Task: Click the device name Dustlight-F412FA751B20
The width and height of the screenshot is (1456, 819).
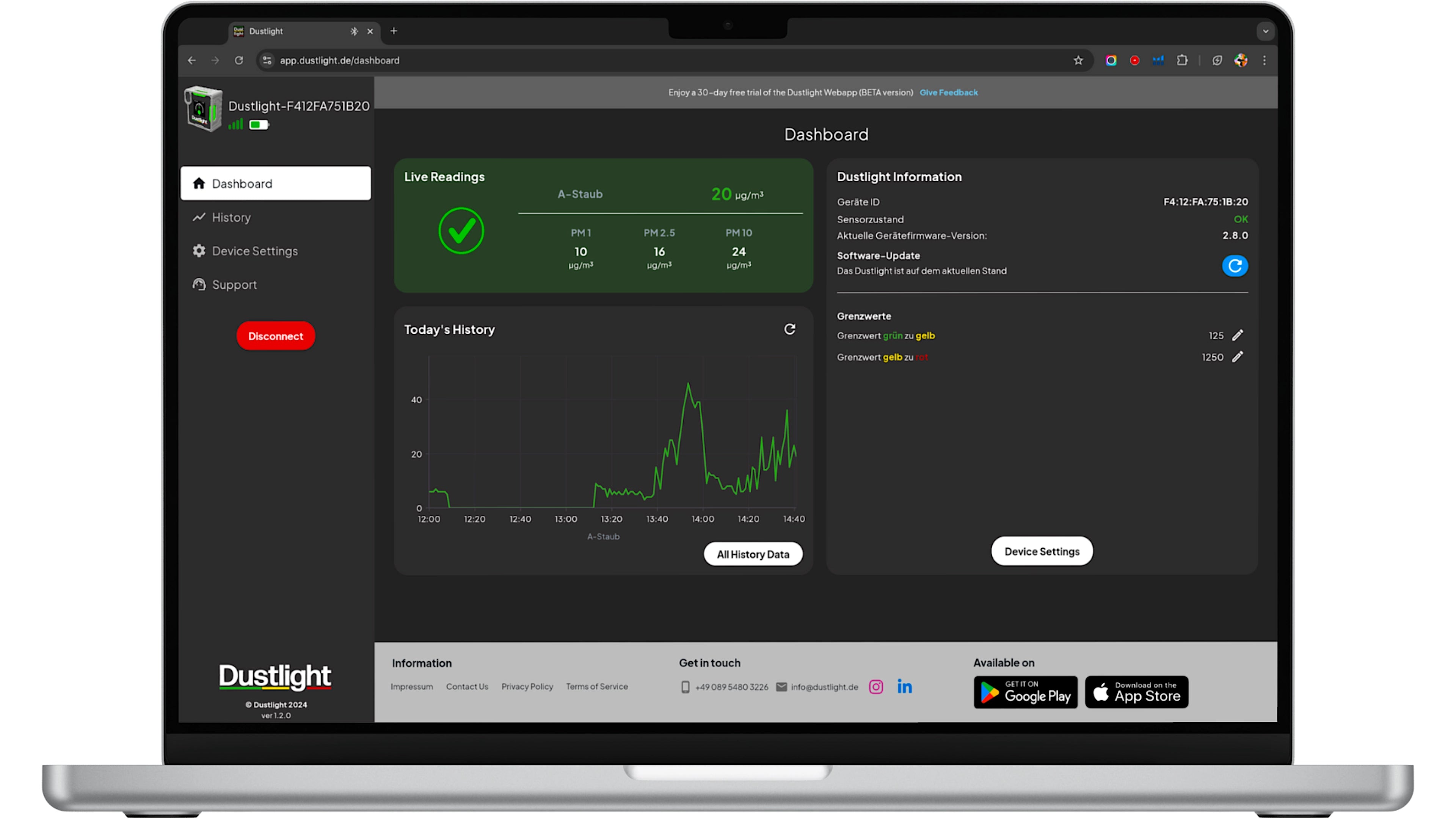Action: point(299,106)
